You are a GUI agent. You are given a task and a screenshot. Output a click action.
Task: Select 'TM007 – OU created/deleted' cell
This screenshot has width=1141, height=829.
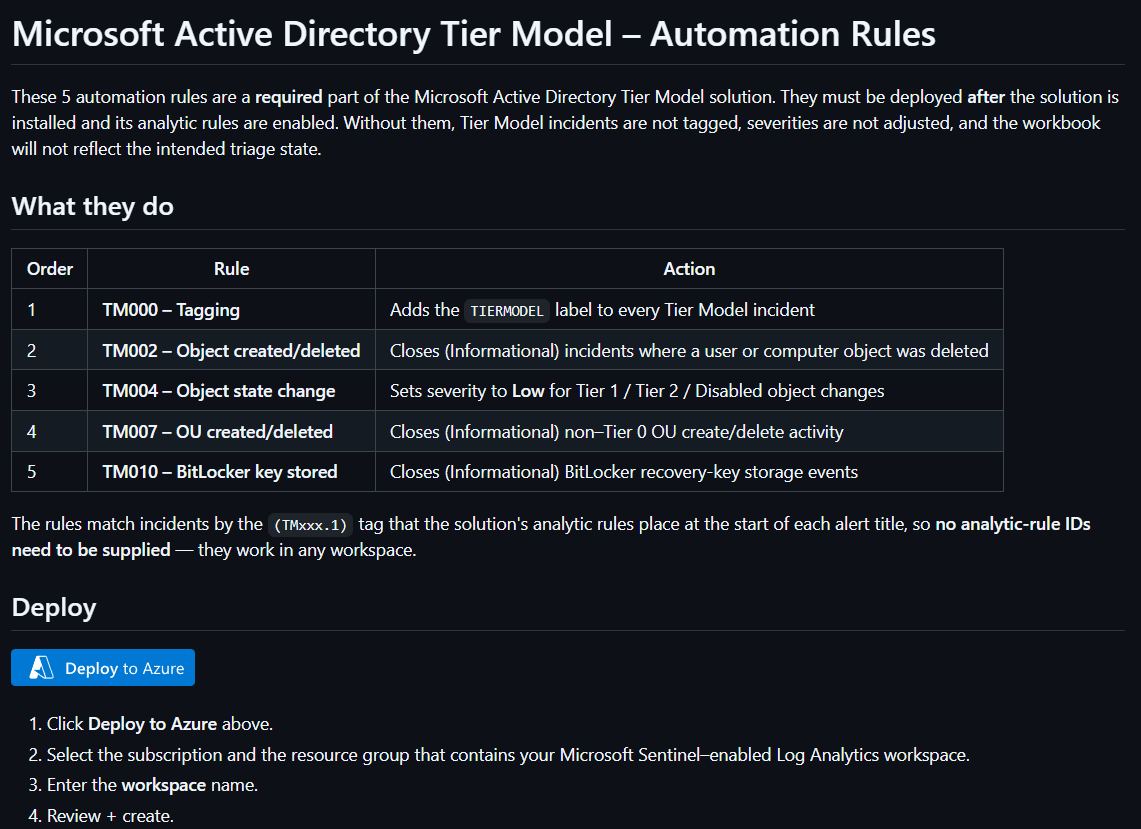pos(231,432)
